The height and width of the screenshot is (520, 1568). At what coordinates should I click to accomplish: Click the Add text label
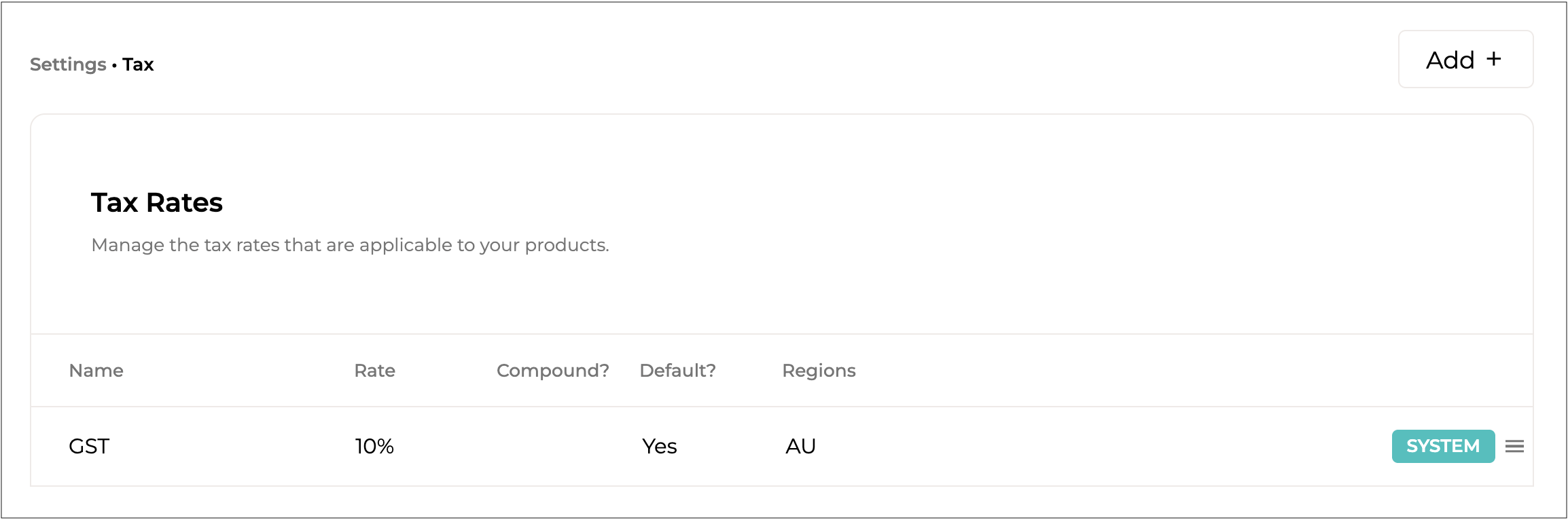tap(1450, 60)
